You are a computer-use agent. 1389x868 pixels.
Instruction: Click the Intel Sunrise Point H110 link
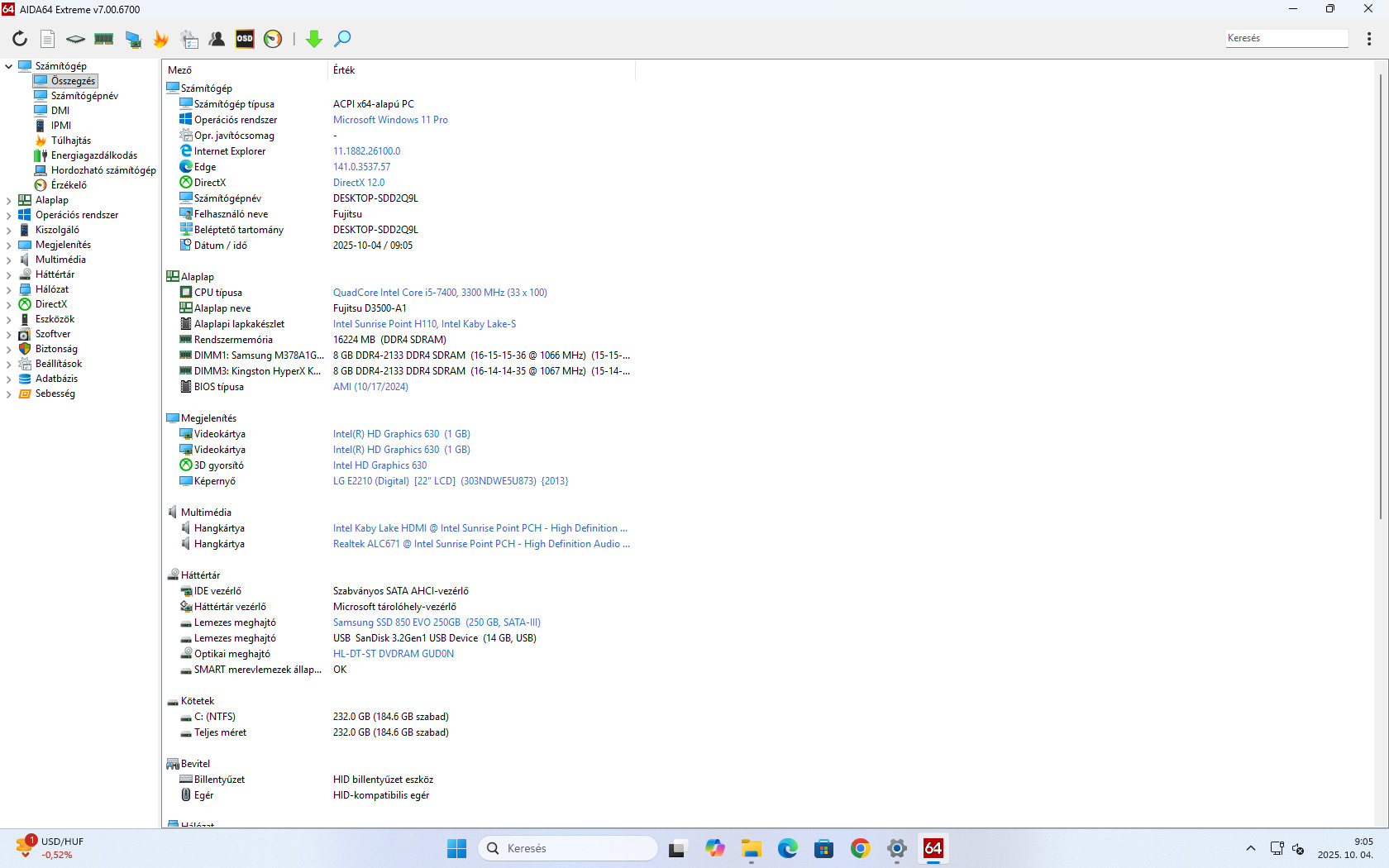point(424,324)
